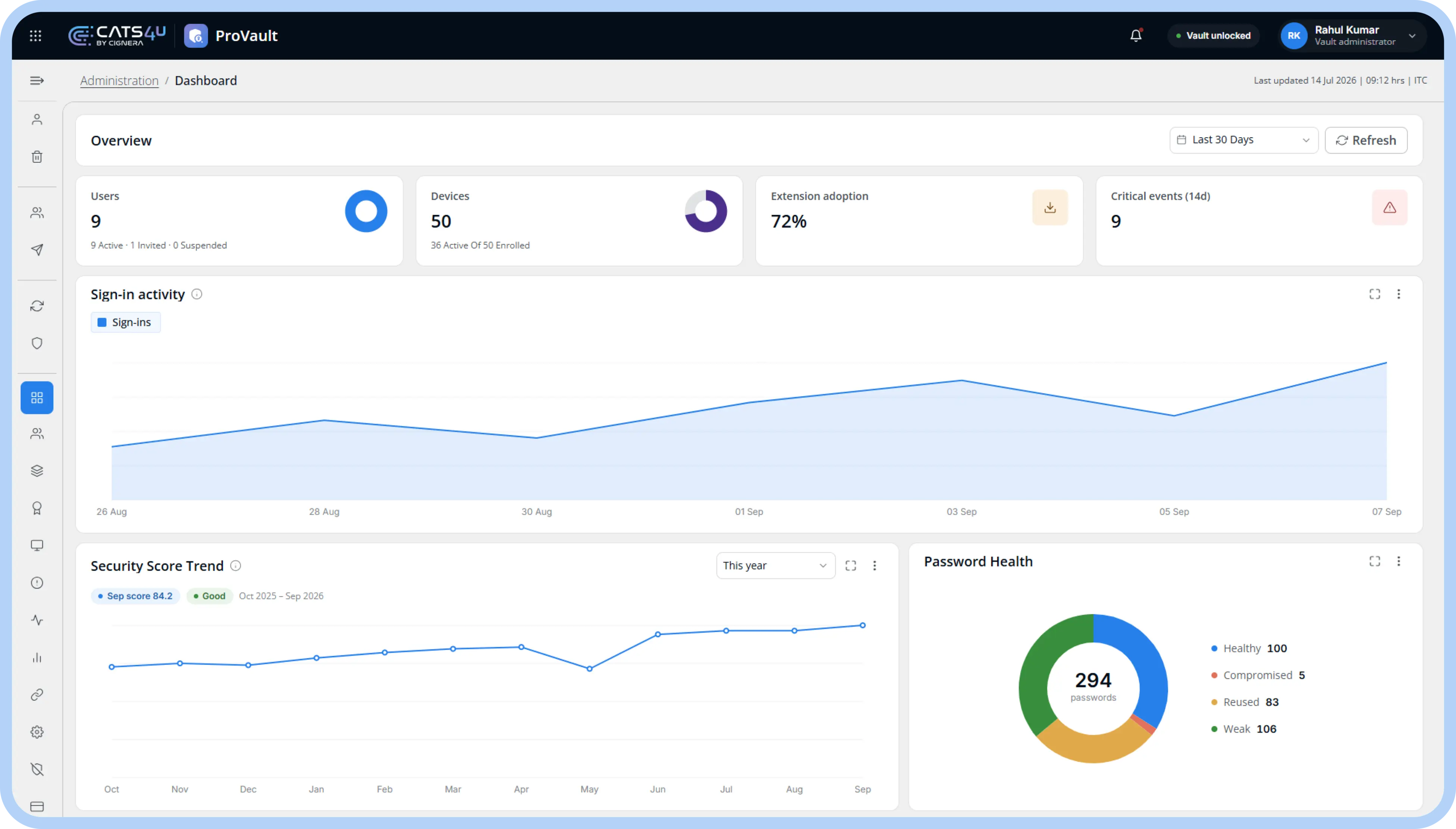Open the bar chart reports sidebar icon
Image resolution: width=1456 pixels, height=829 pixels.
point(37,658)
